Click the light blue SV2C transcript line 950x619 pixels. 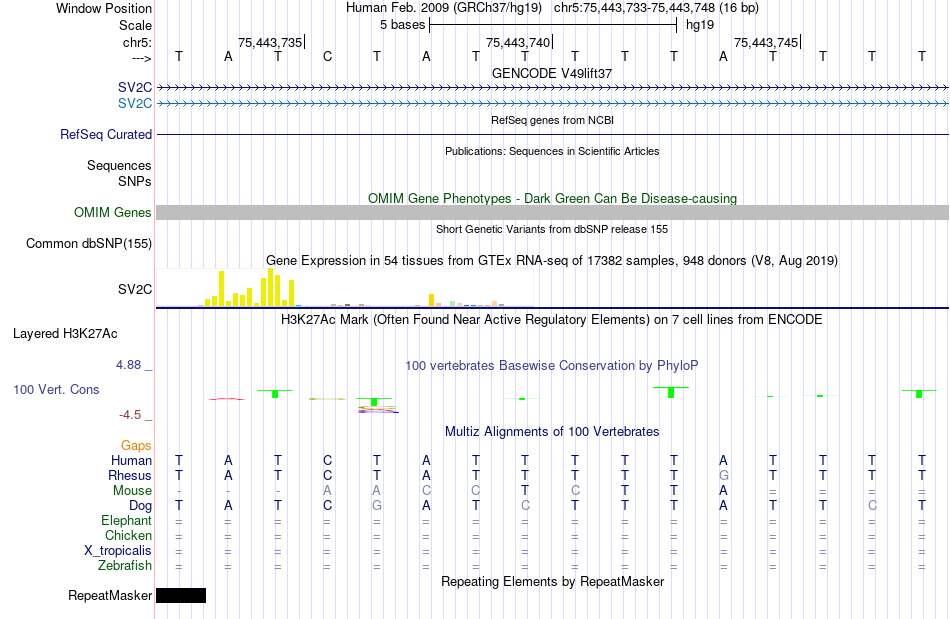coord(553,104)
